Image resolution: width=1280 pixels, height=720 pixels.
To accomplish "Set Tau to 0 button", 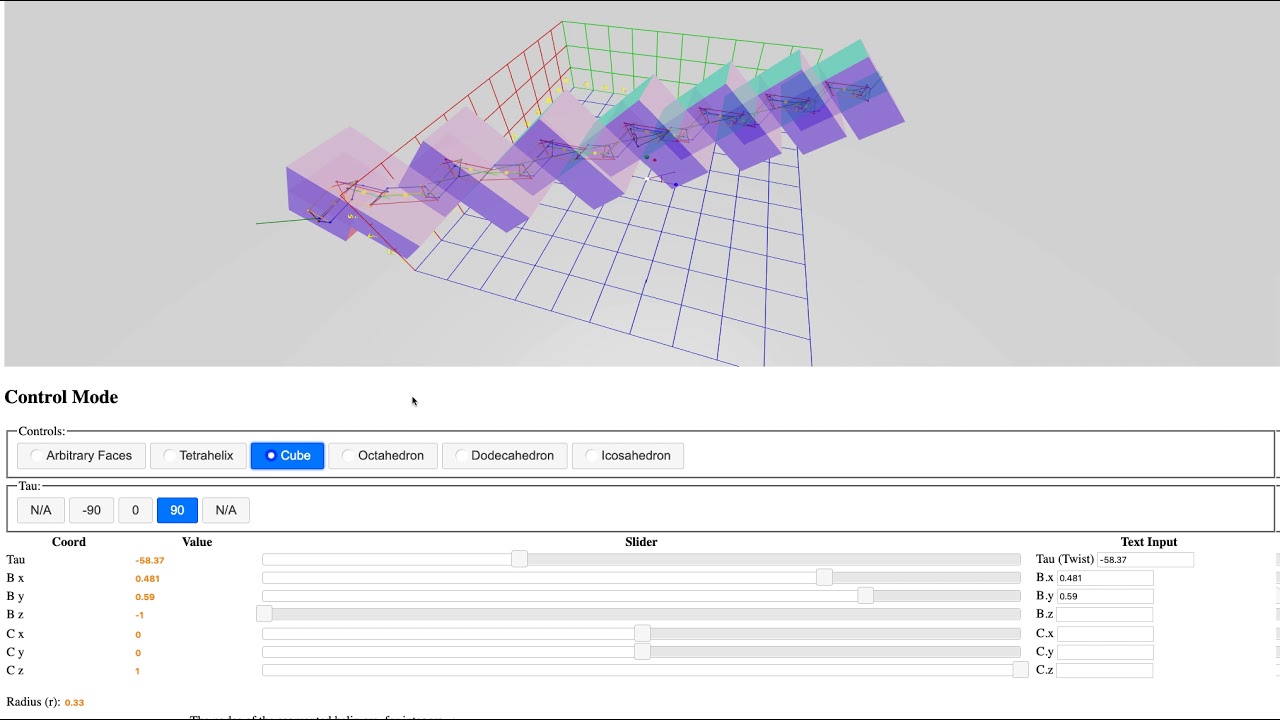I will (x=135, y=510).
